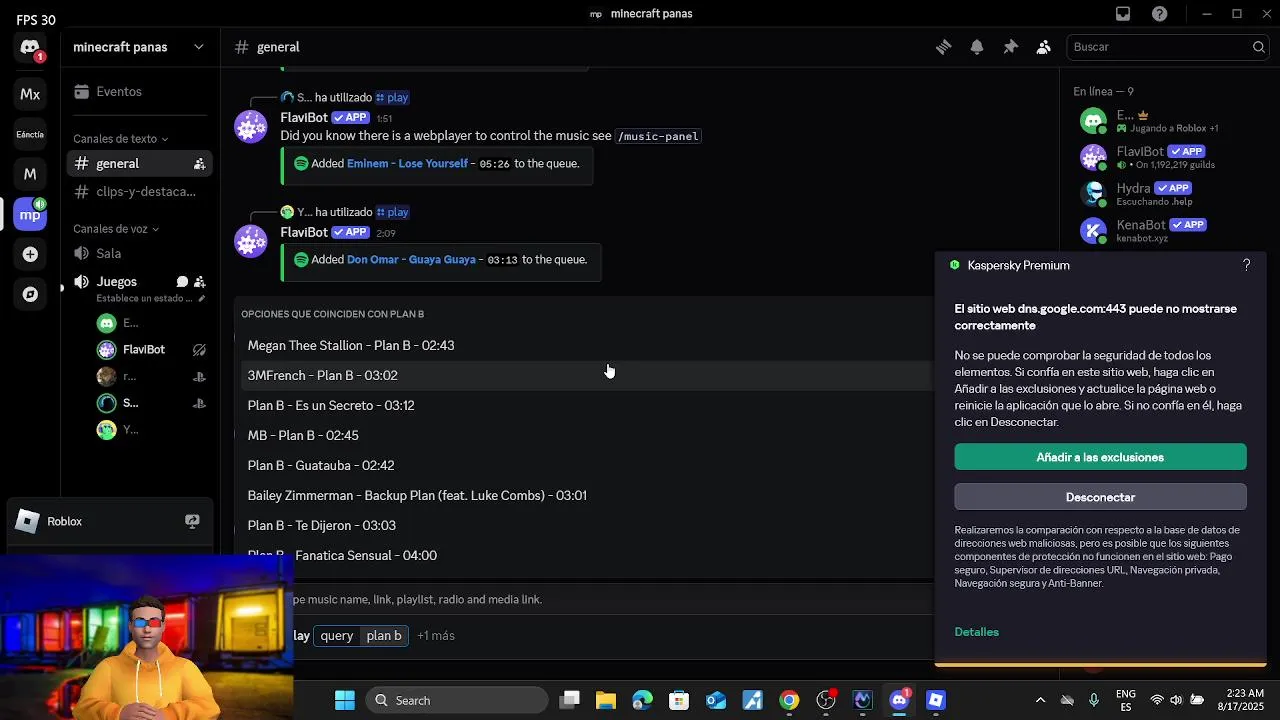1280x720 pixels.
Task: Open FlaviBot avatar on Eminem message
Action: pyautogui.click(x=251, y=127)
